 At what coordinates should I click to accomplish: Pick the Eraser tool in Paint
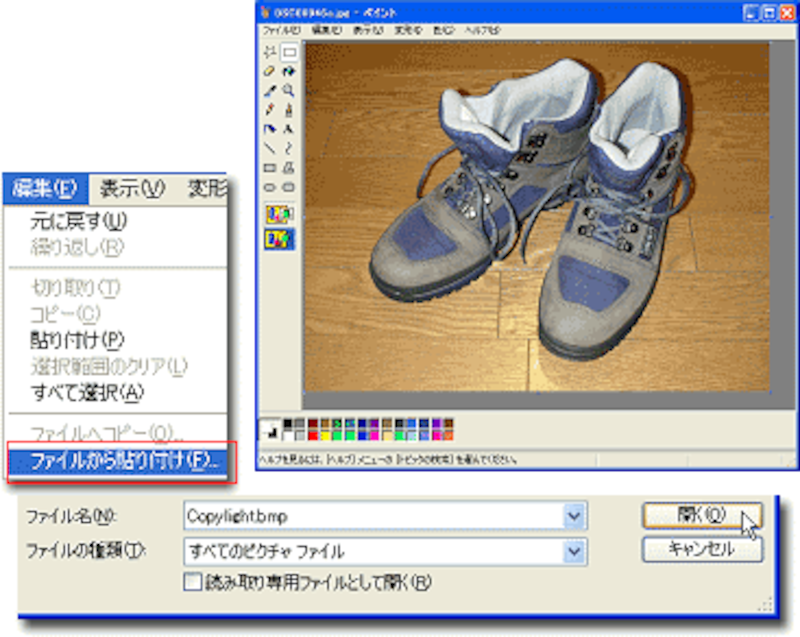pos(270,71)
